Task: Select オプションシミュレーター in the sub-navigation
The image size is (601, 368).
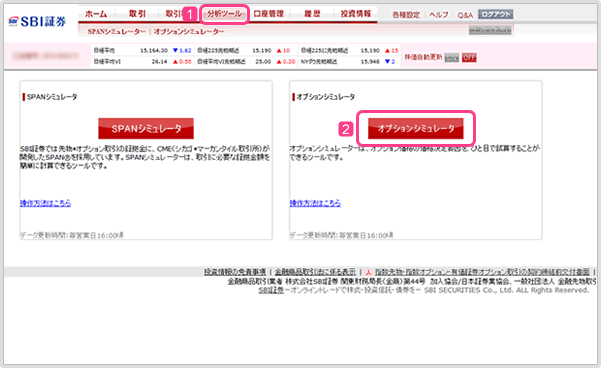Action: 189,31
